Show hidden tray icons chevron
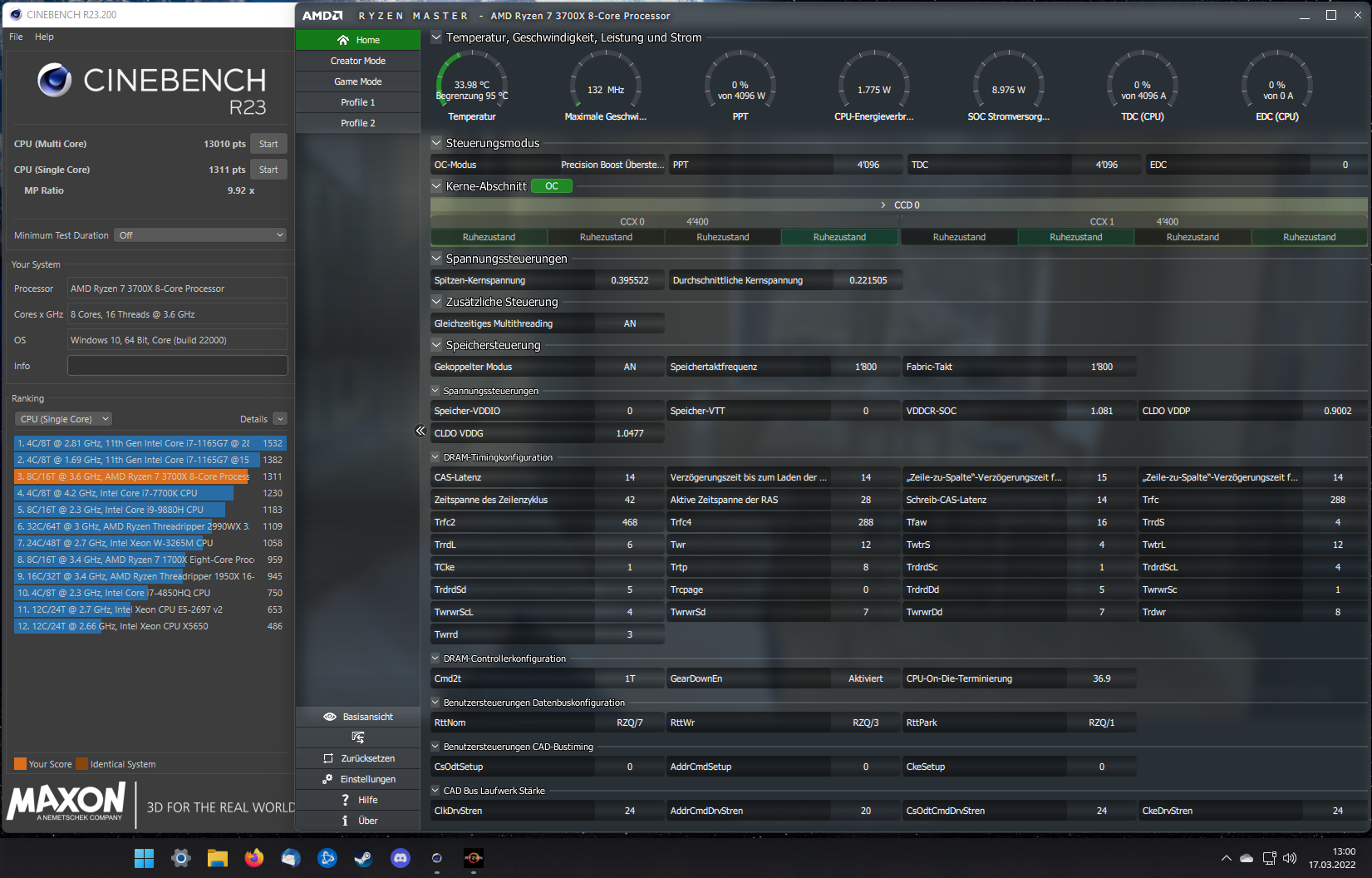Screen dimensions: 1372x878 1226,858
